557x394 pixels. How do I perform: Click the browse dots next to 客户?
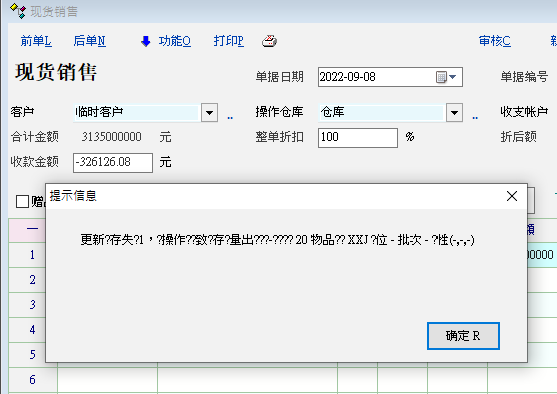coord(230,117)
